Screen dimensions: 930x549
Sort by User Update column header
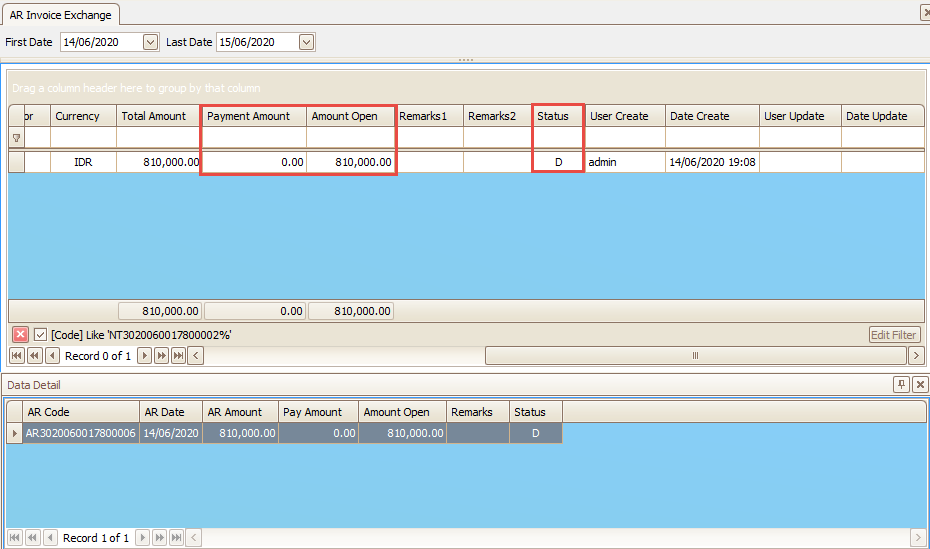800,116
